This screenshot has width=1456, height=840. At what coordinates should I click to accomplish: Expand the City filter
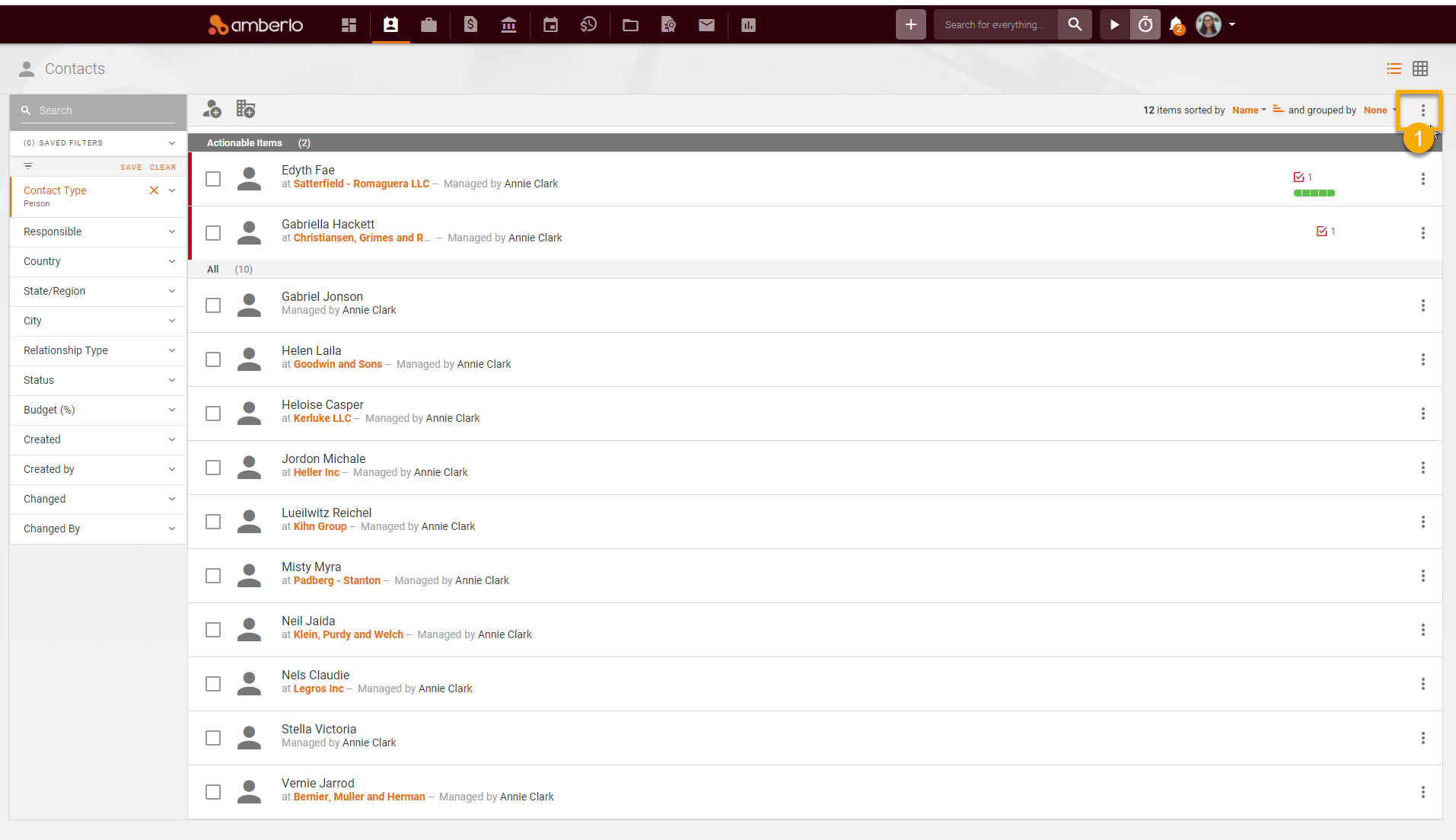point(98,321)
